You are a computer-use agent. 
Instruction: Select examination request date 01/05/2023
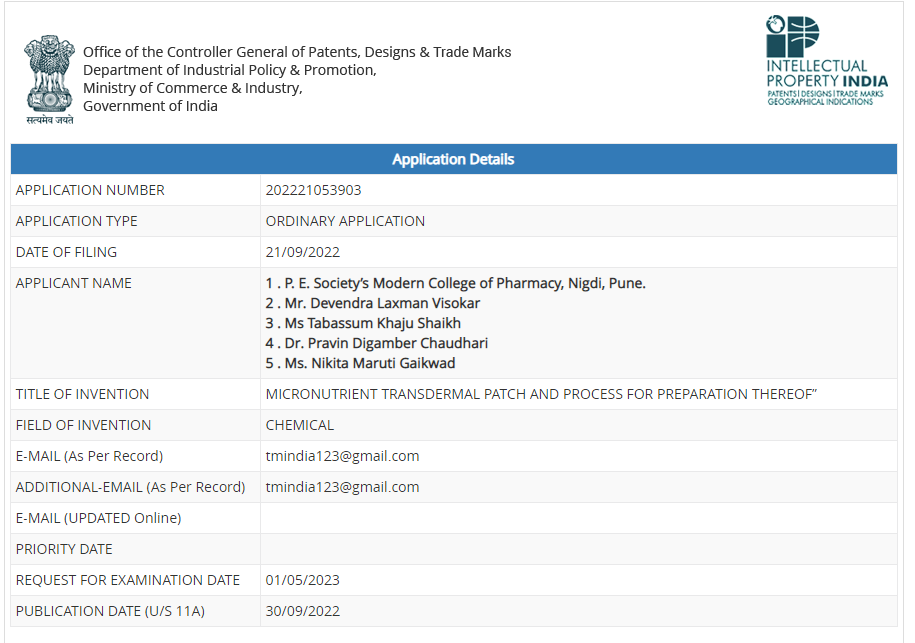[302, 580]
